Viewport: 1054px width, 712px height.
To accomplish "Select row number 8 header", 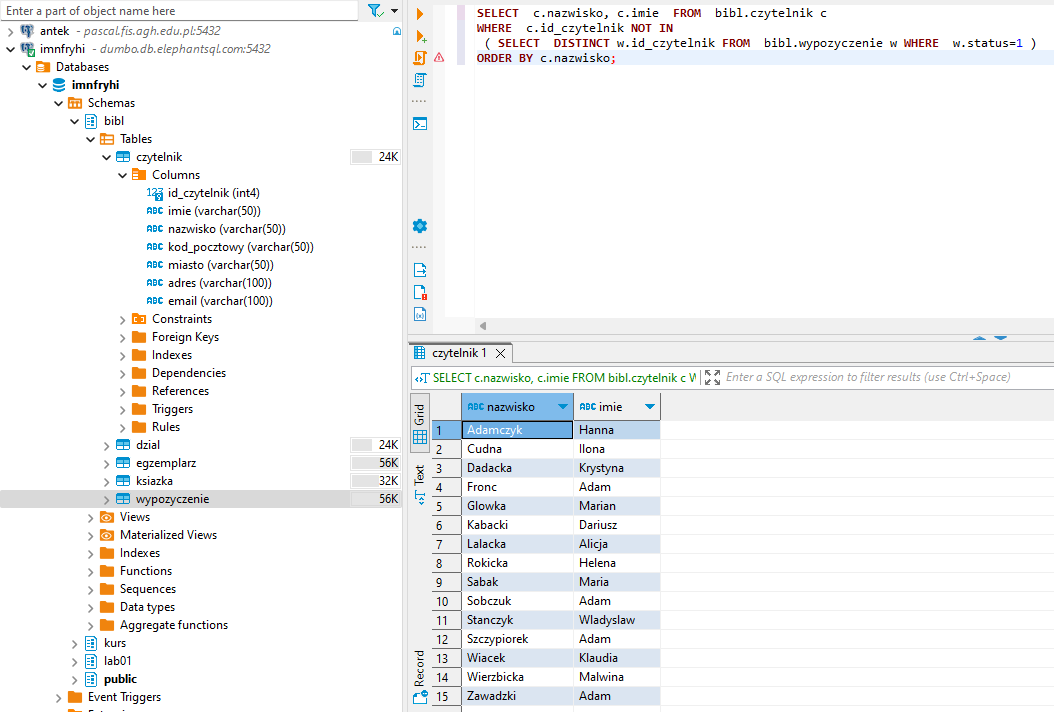I will pyautogui.click(x=446, y=563).
